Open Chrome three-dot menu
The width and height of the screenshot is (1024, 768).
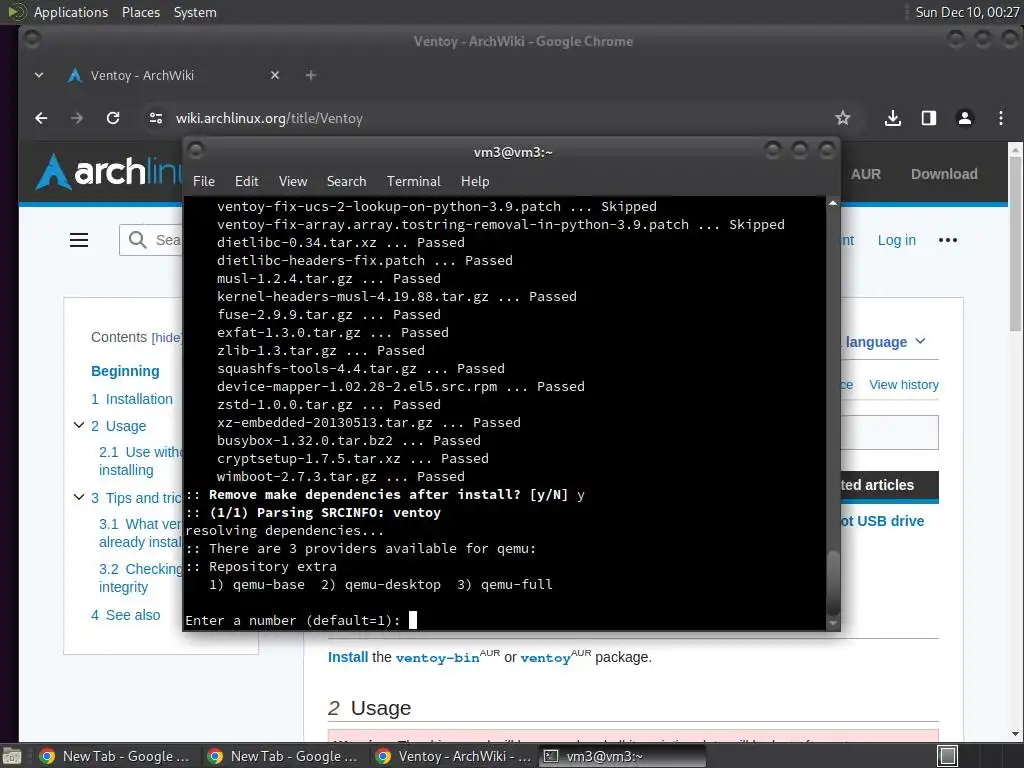coord(1000,118)
